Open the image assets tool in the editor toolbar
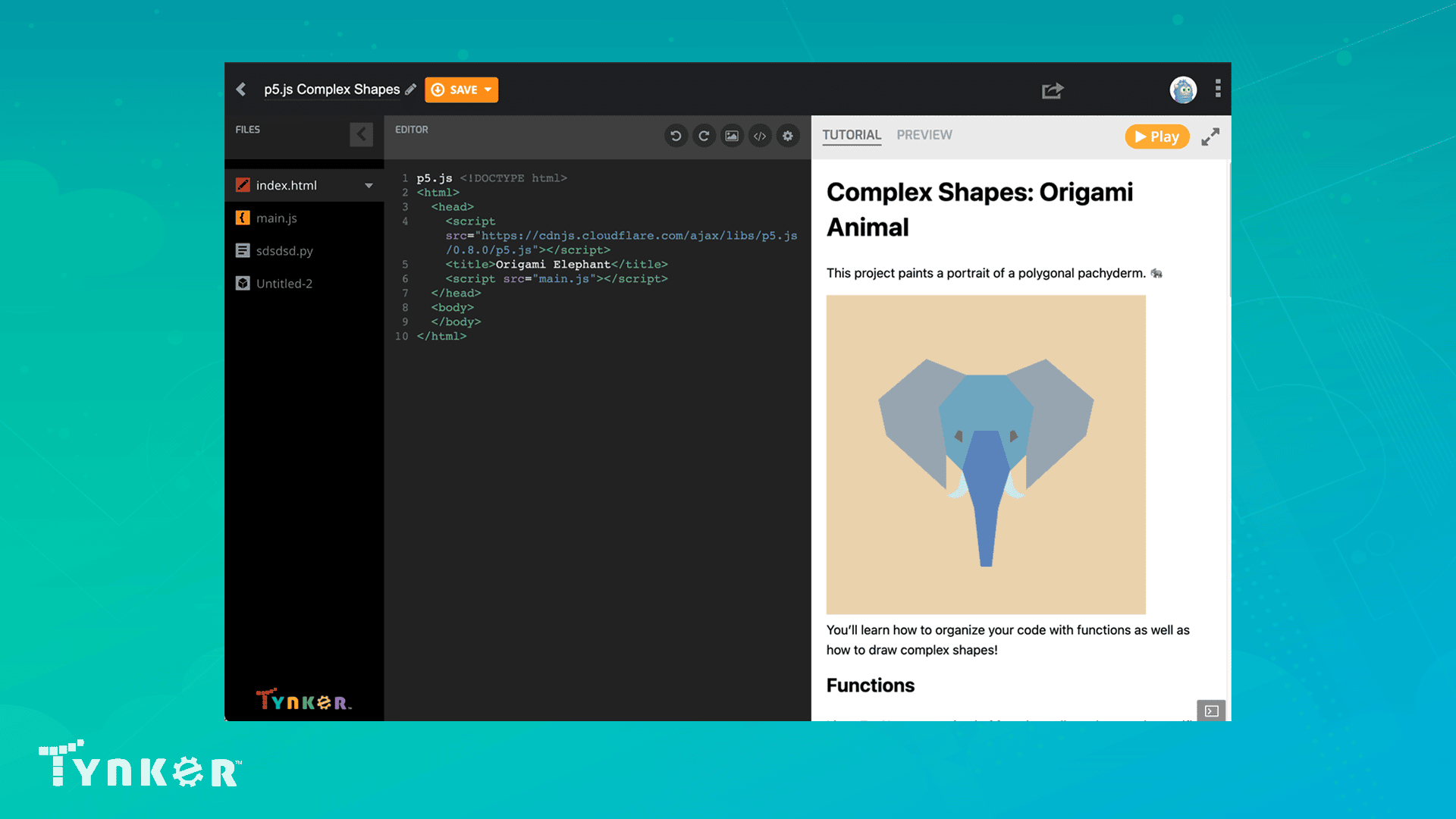1456x819 pixels. click(x=732, y=135)
